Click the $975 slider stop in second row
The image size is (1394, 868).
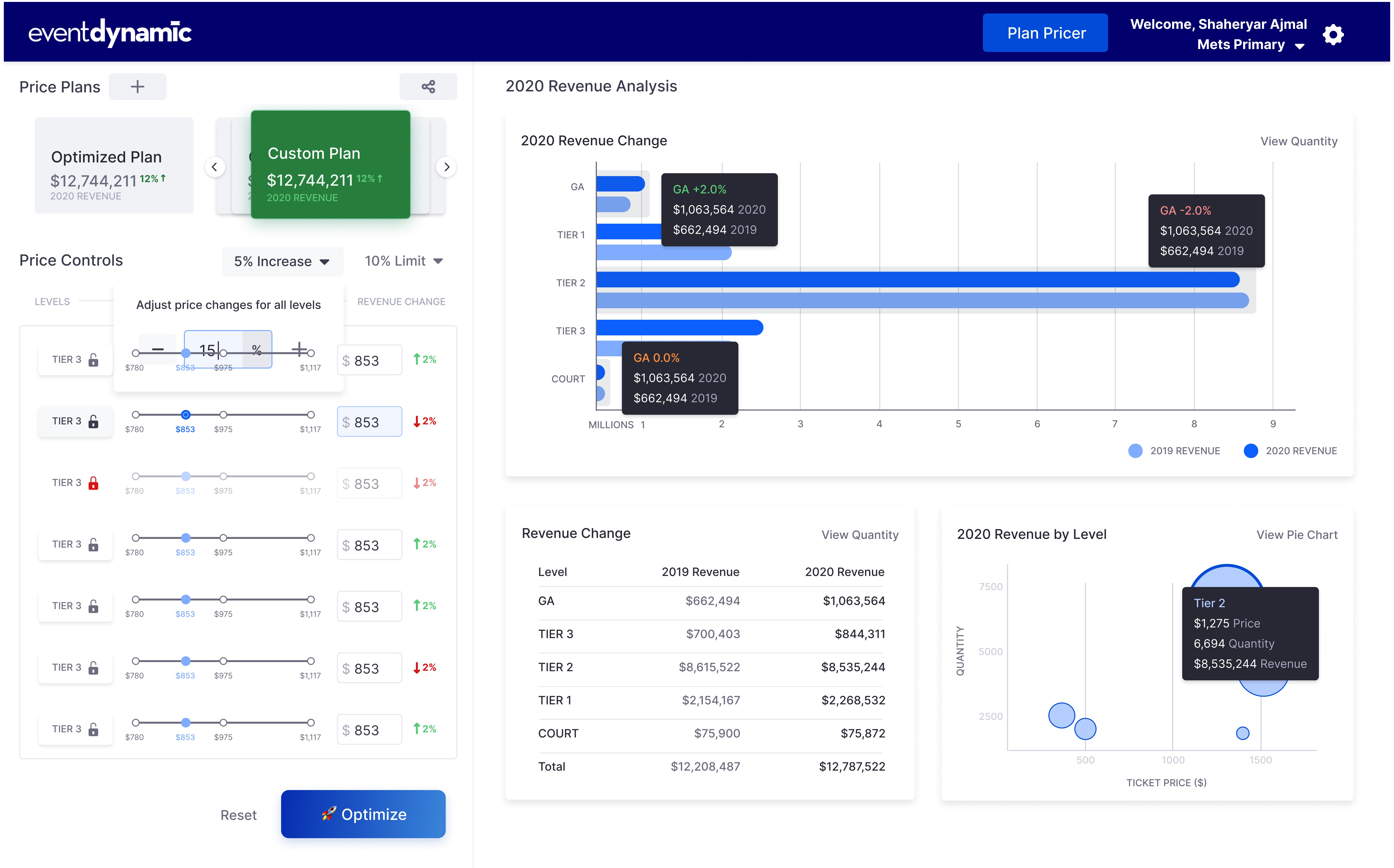coord(223,415)
